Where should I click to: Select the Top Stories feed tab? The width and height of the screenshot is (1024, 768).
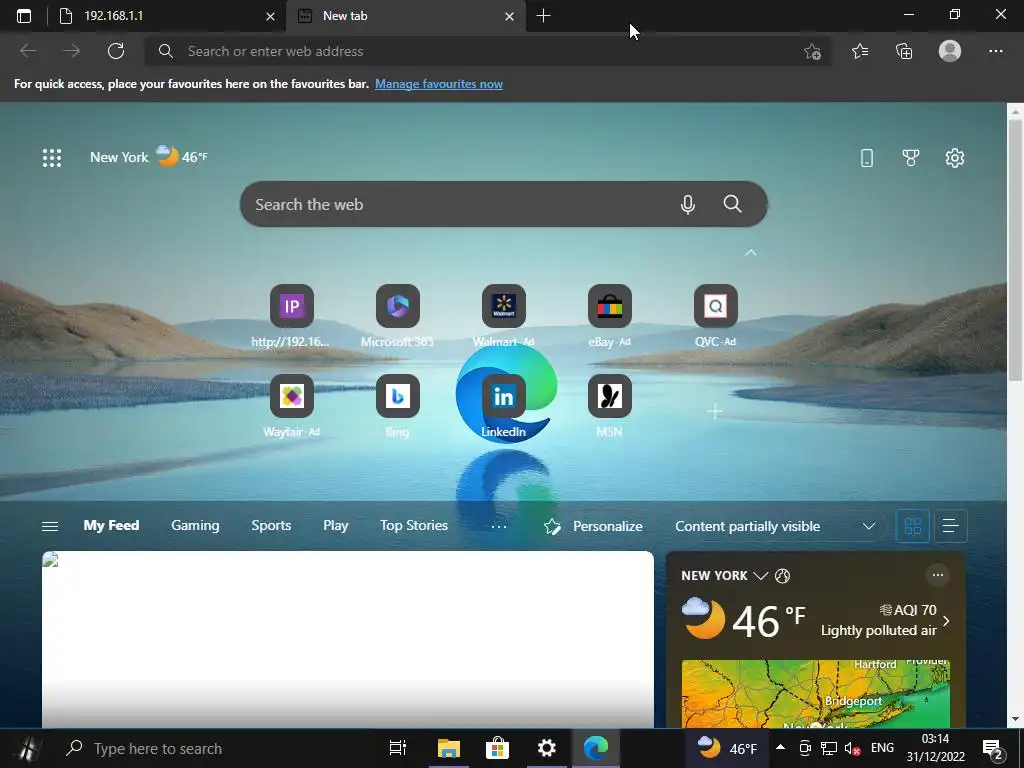coord(414,525)
